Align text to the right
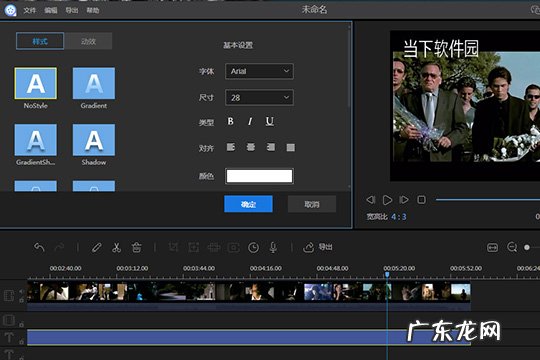This screenshot has height=360, width=540. tap(271, 147)
